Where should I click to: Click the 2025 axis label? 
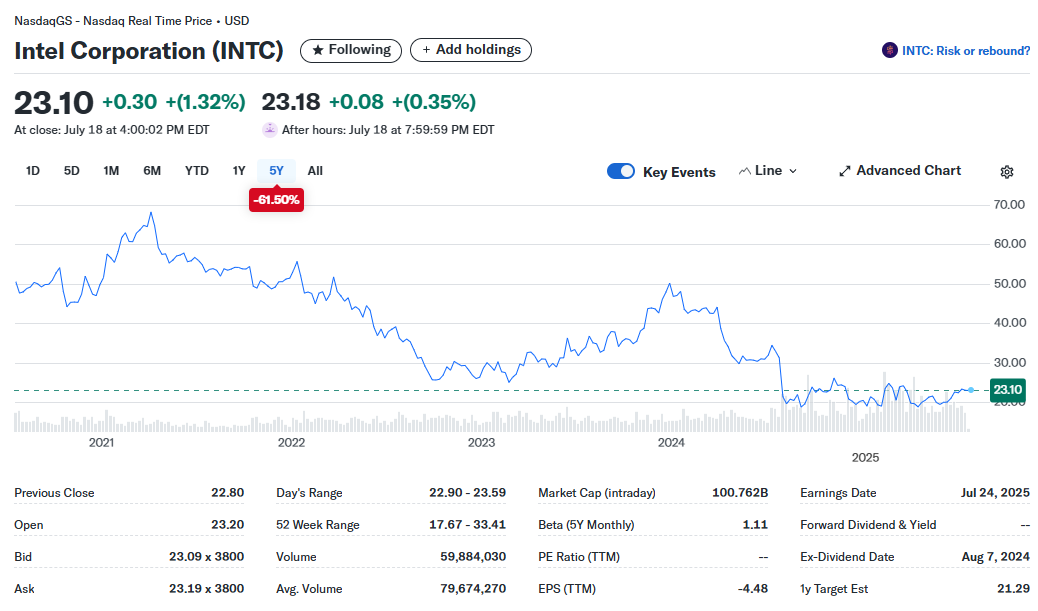coord(865,458)
